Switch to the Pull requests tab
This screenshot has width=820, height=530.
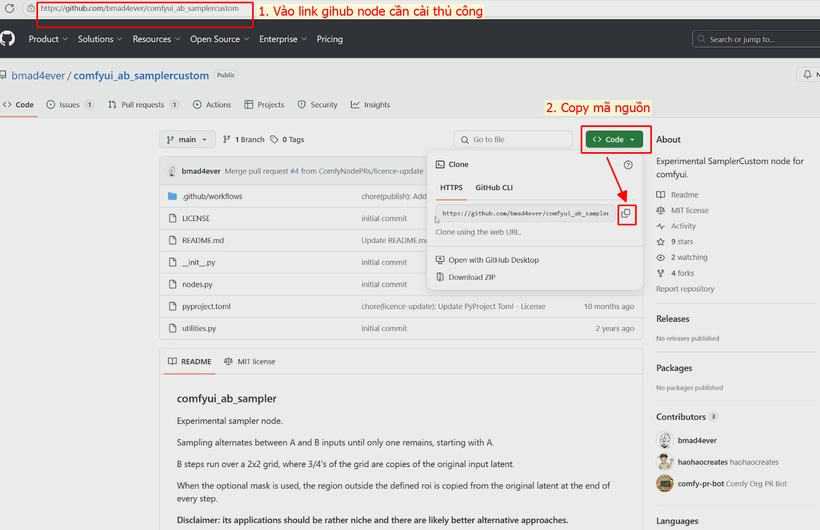(143, 105)
